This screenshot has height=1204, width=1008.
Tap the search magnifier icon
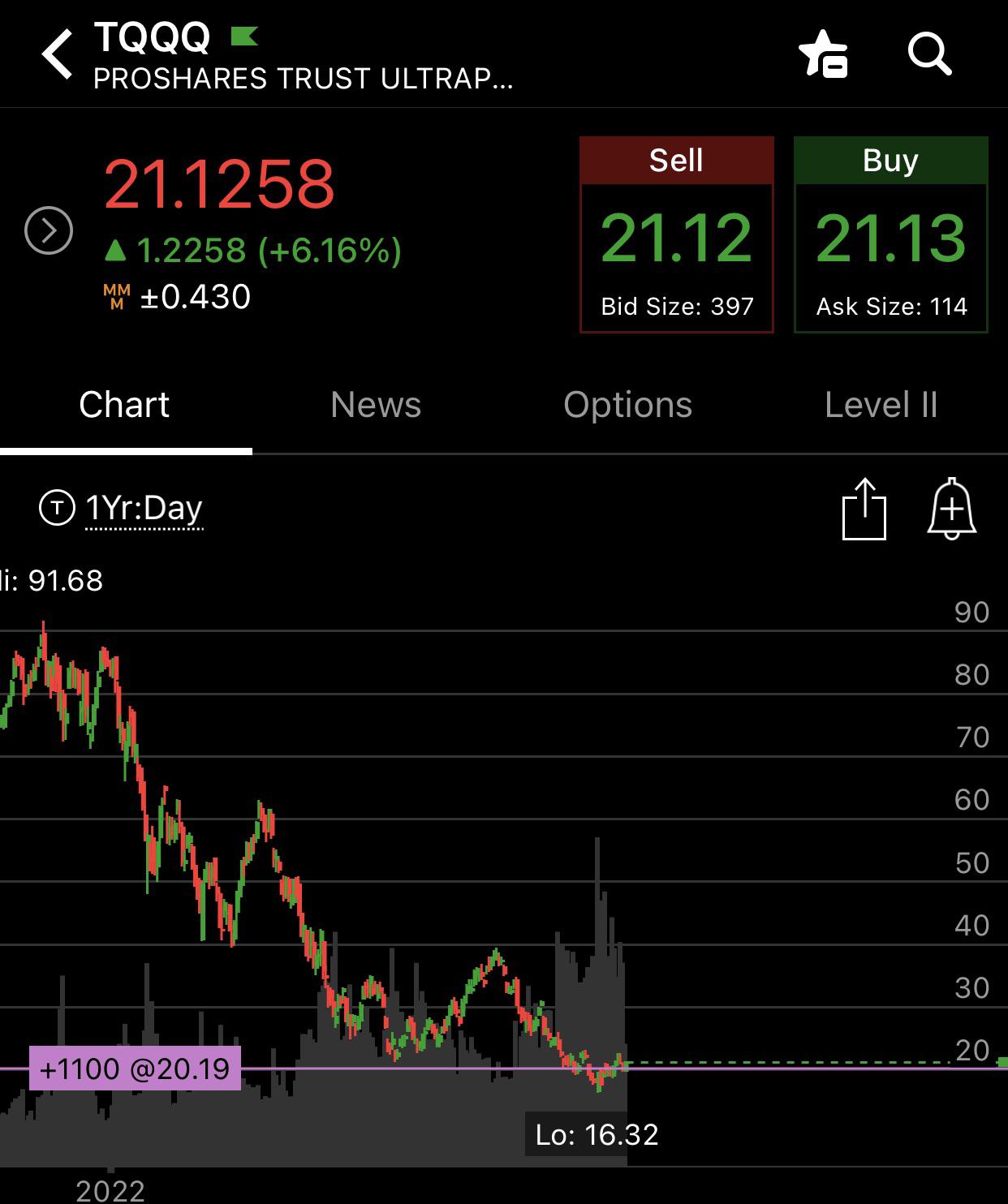[x=928, y=54]
